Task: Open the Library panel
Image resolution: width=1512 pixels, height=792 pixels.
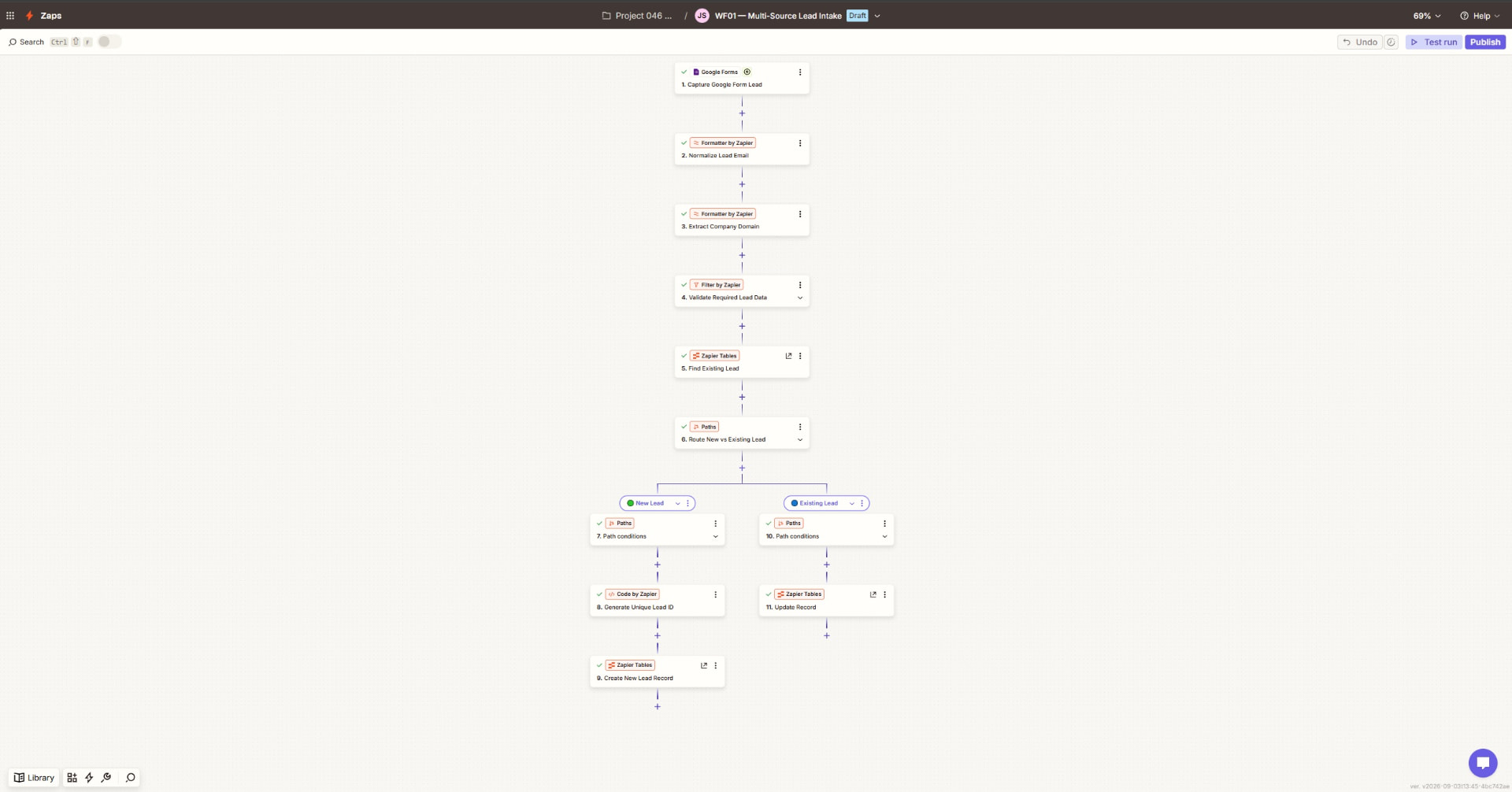Action: (x=34, y=778)
